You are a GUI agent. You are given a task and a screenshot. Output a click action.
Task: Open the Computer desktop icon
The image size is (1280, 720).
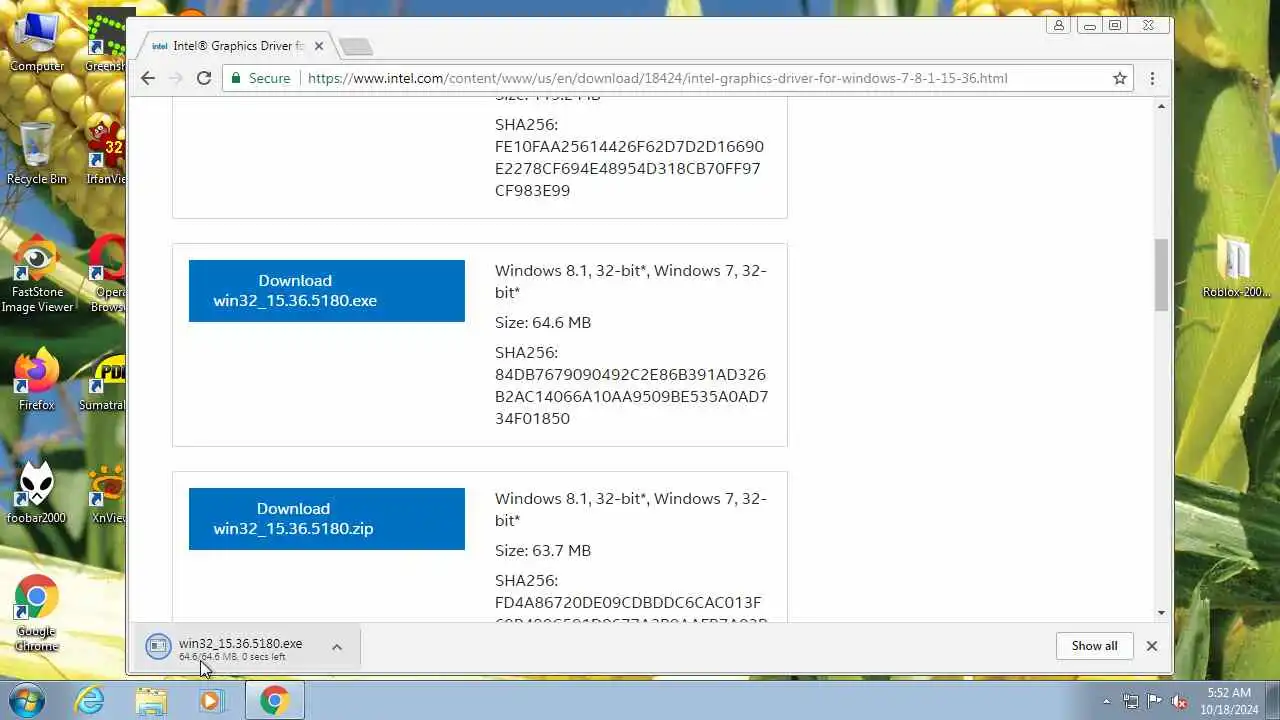tap(37, 41)
